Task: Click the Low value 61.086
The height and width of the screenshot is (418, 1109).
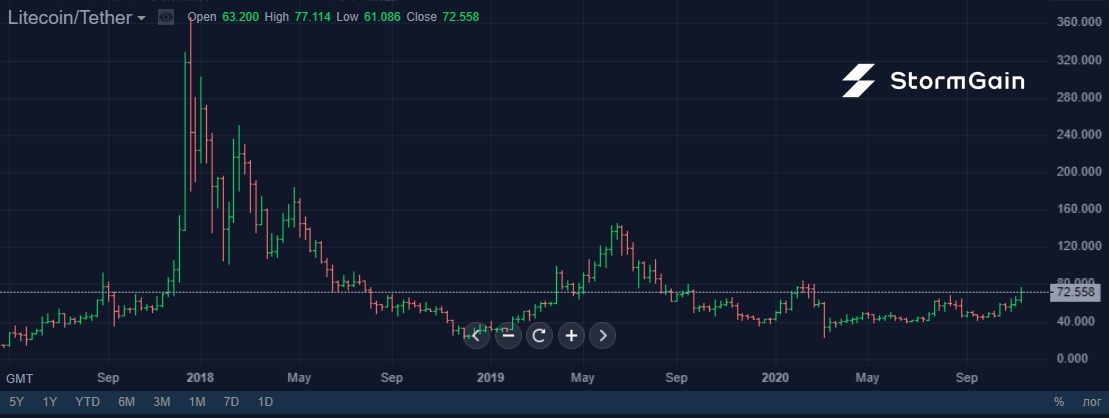Action: pos(382,17)
